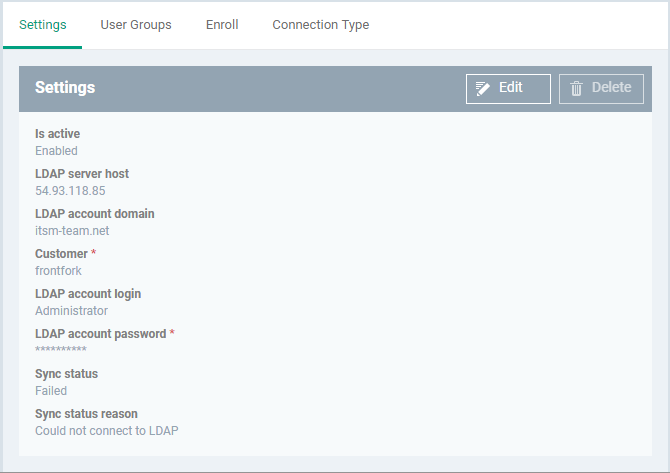The width and height of the screenshot is (670, 473).
Task: Click the LDAP account domain label
Action: coord(95,214)
